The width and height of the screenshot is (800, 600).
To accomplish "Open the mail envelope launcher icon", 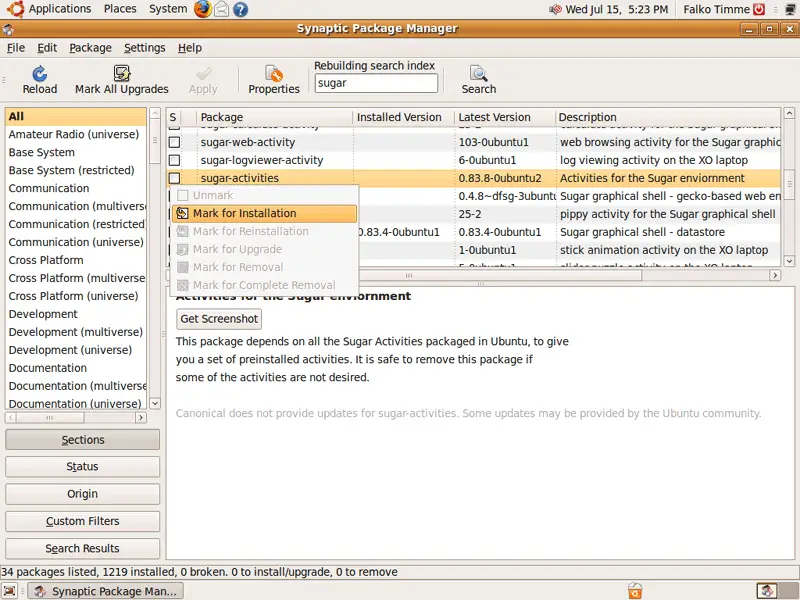I will click(221, 9).
